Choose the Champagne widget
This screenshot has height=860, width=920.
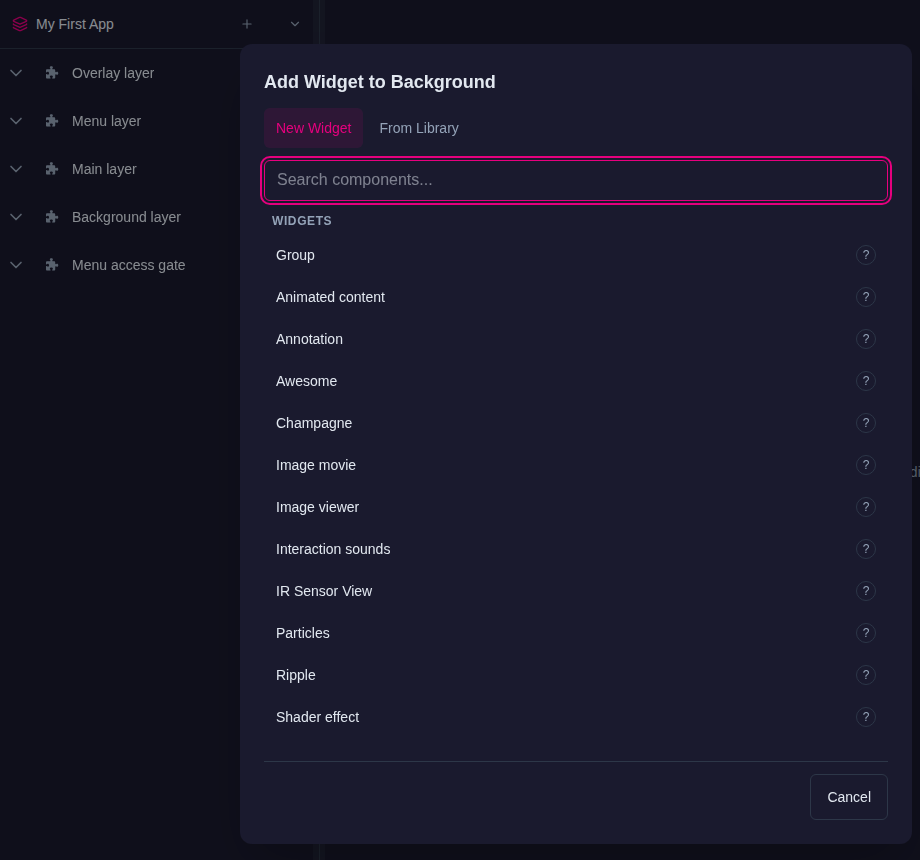point(576,423)
